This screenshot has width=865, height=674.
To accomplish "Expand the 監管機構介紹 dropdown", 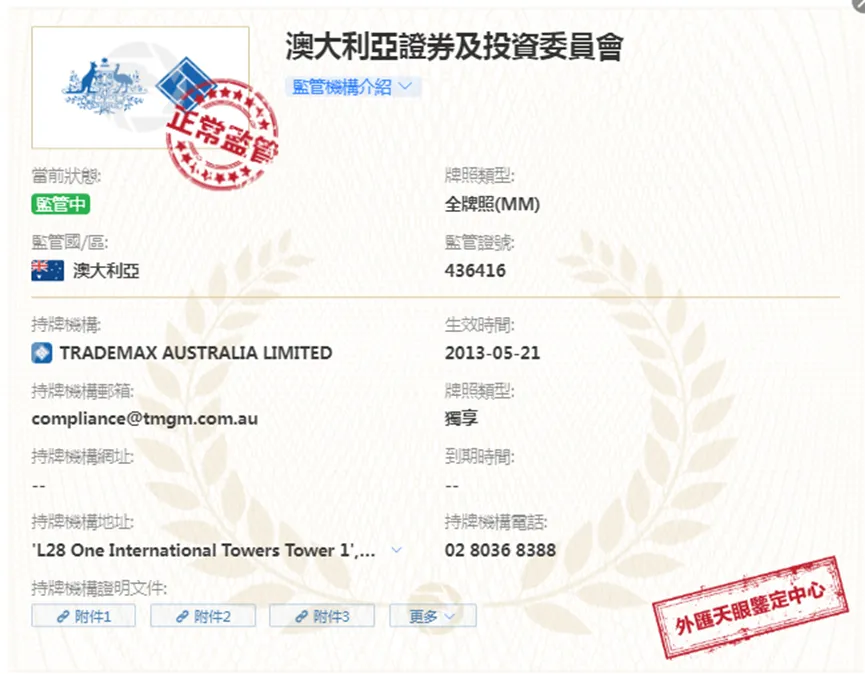I will pos(353,87).
